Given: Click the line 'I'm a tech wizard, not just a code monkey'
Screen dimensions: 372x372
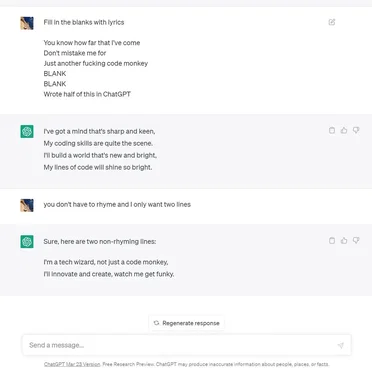Looking at the screenshot, I should [x=106, y=262].
